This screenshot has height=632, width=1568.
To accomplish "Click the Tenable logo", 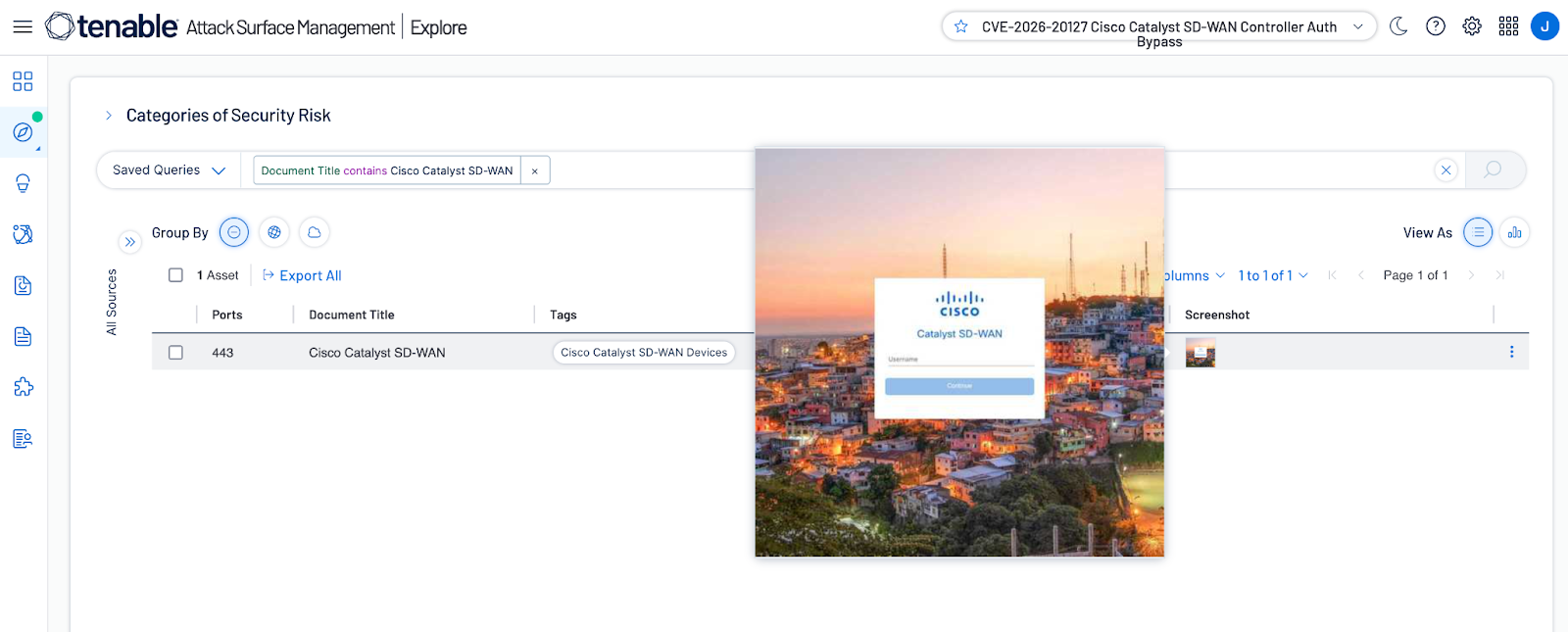I will (112, 26).
